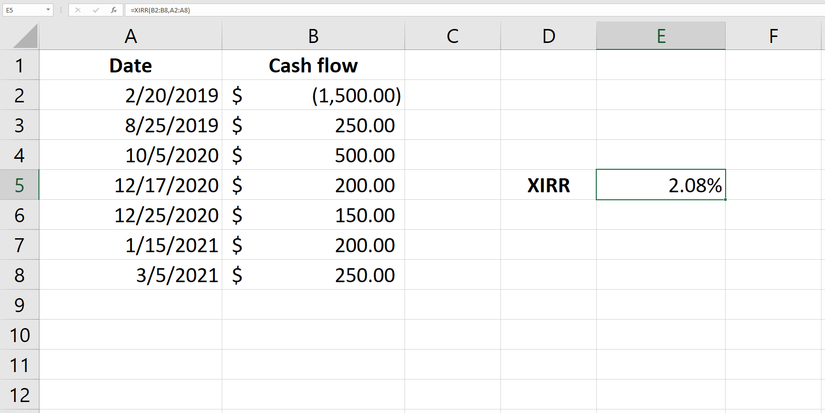Click the XIRR label cell

[x=548, y=185]
